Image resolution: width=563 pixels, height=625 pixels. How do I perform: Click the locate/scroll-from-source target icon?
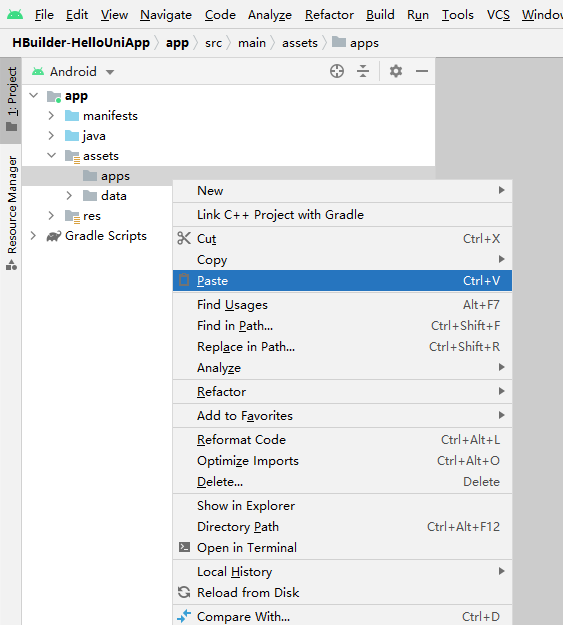(337, 71)
